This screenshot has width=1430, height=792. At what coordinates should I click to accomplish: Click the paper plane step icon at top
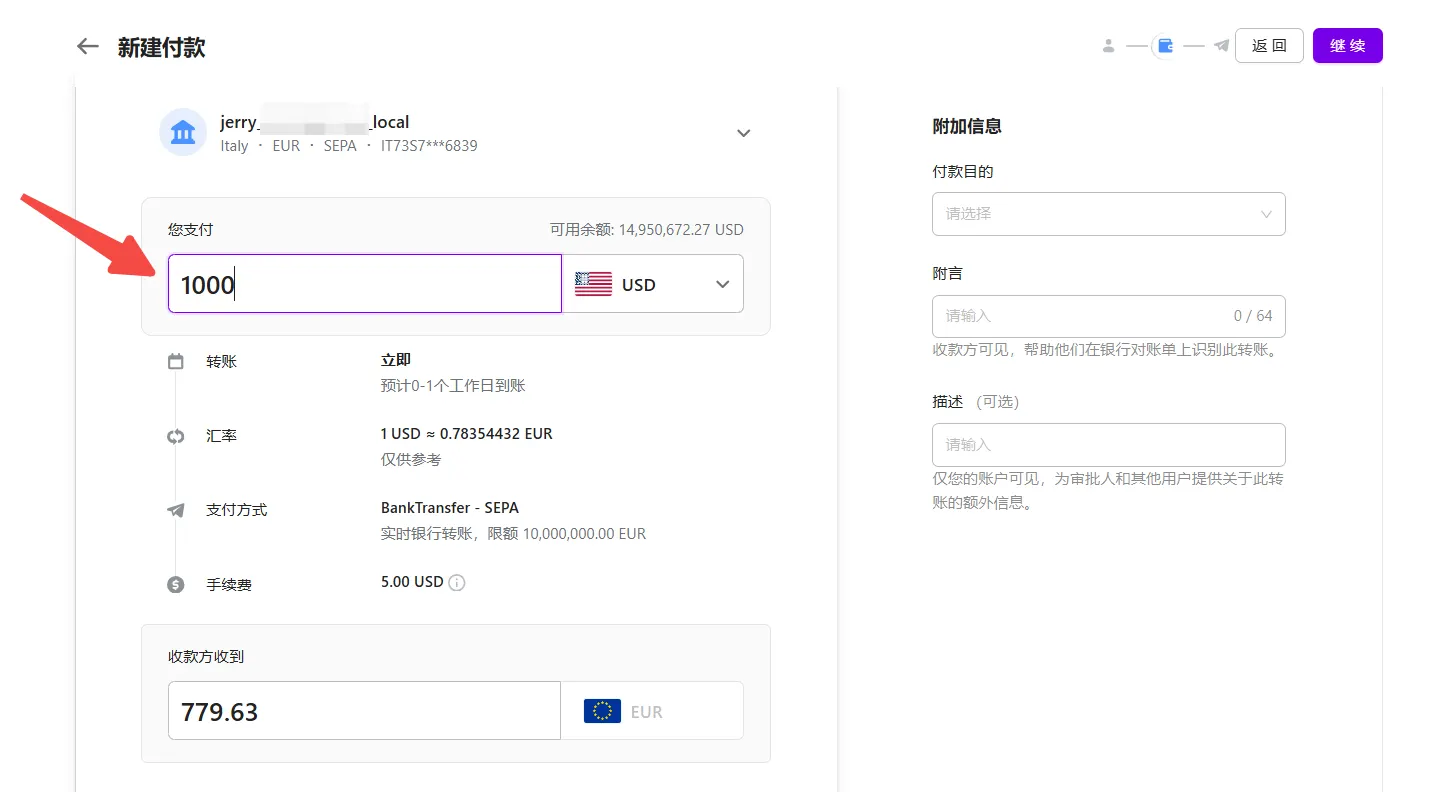(x=1221, y=45)
